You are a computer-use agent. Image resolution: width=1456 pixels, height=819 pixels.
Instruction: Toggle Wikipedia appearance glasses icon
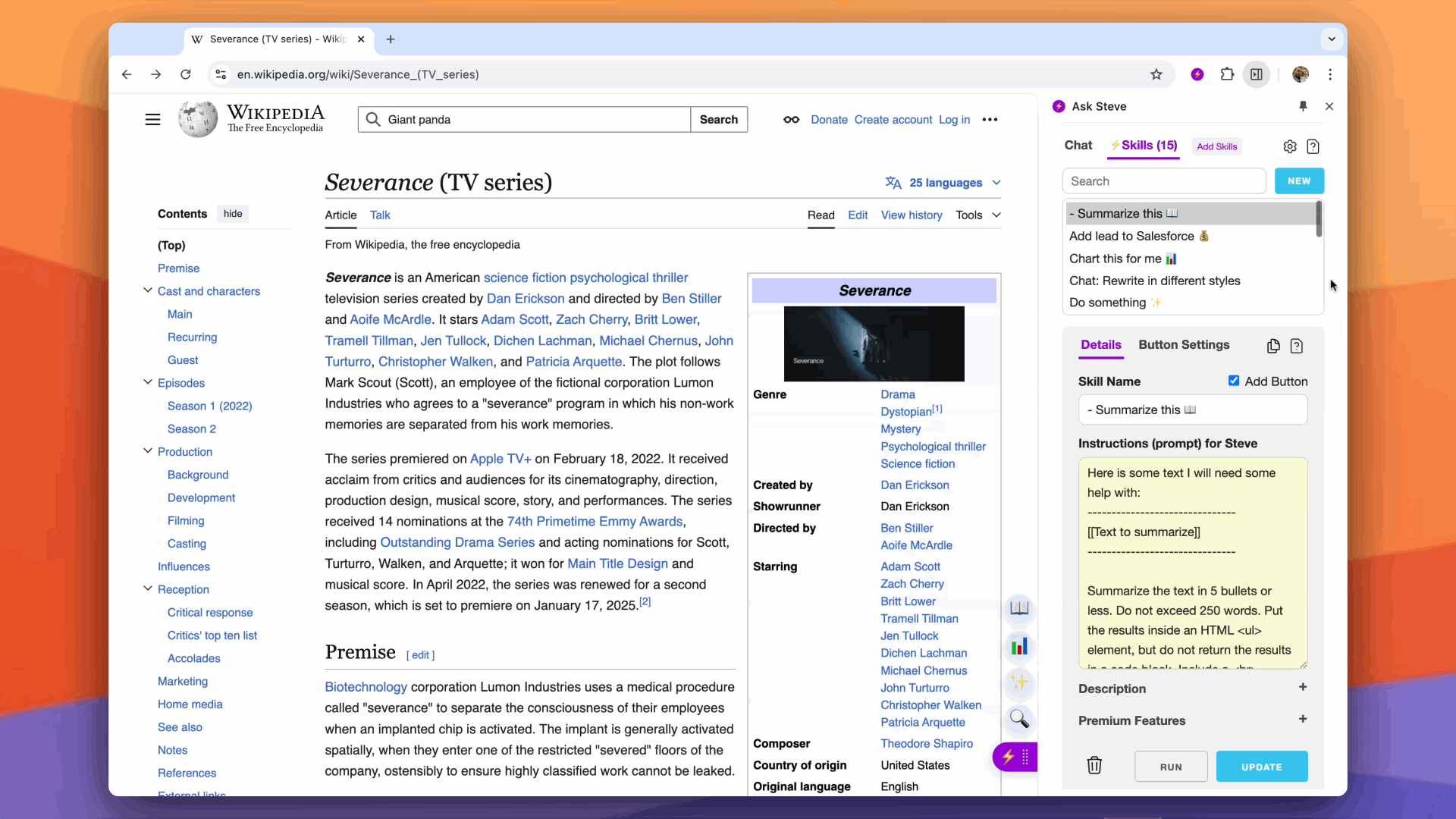point(791,120)
